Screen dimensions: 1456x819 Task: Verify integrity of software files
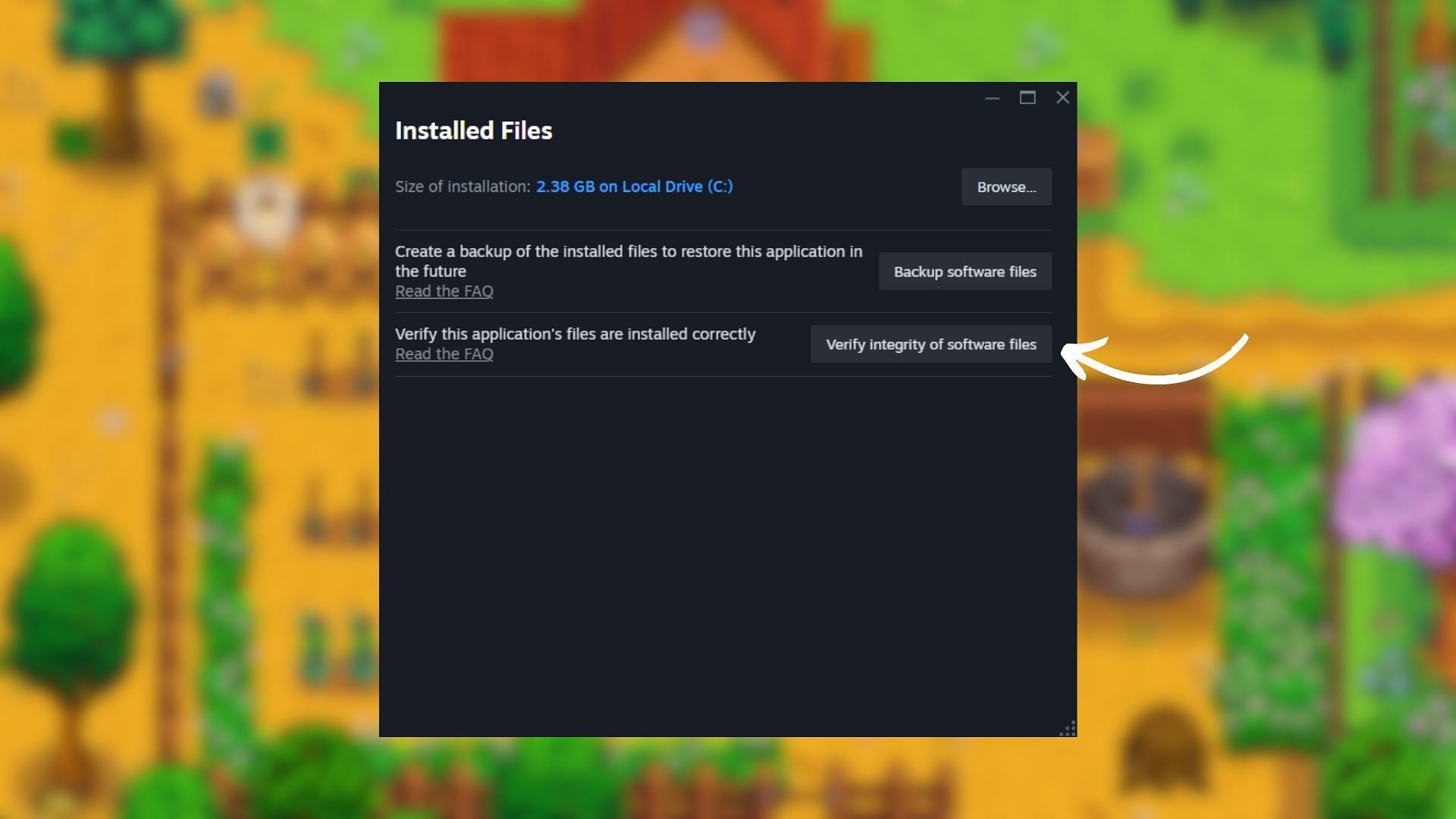pyautogui.click(x=930, y=344)
